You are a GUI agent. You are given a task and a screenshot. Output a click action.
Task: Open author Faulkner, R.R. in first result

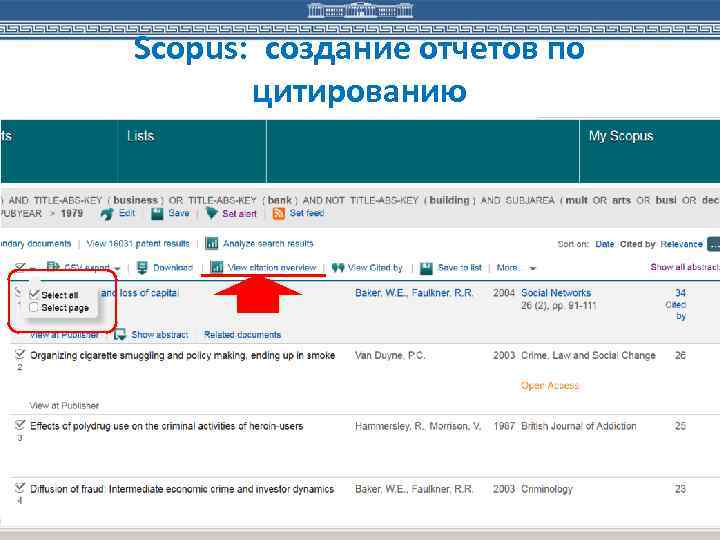(442, 292)
